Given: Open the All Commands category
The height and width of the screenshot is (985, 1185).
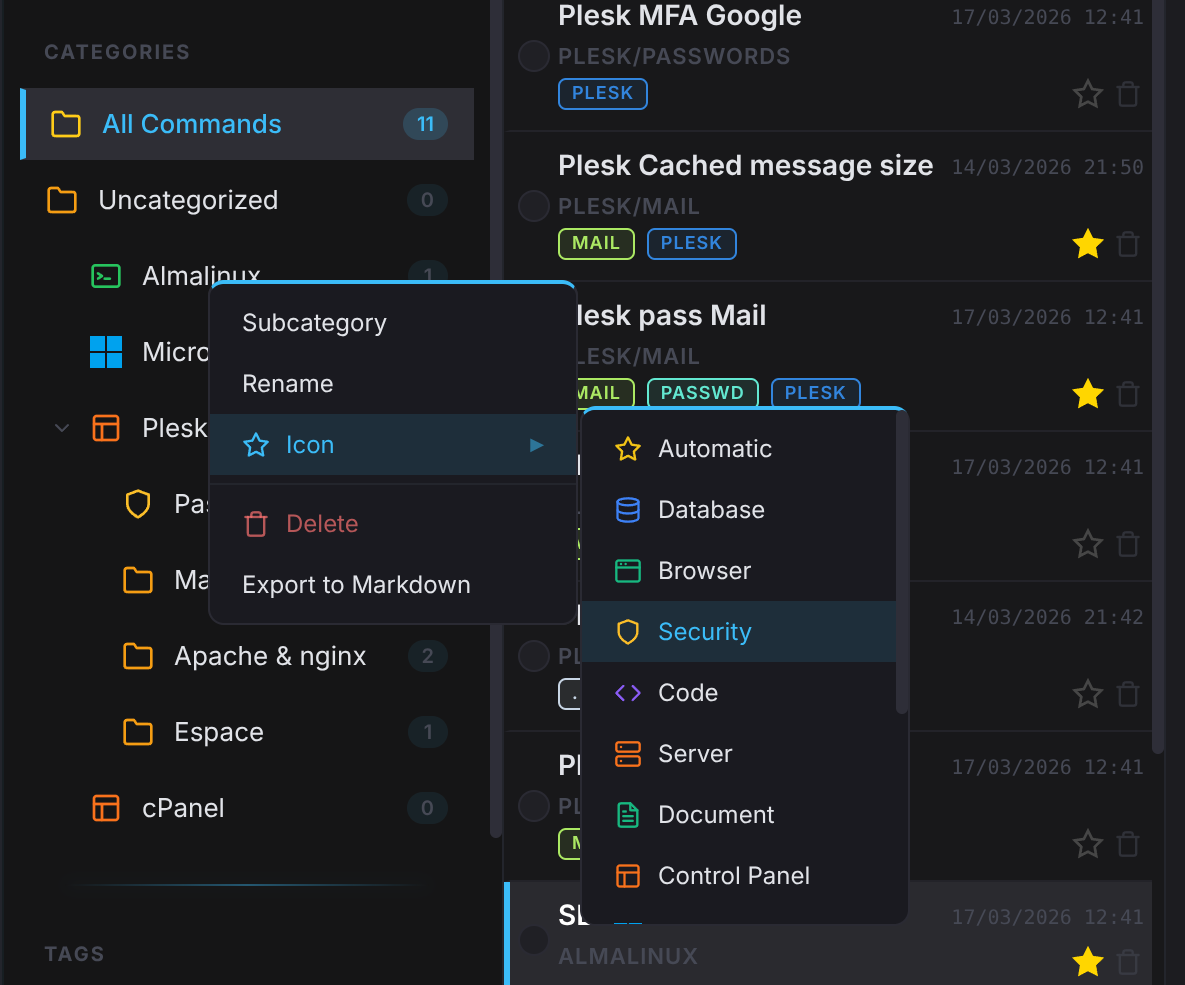Looking at the screenshot, I should 247,124.
